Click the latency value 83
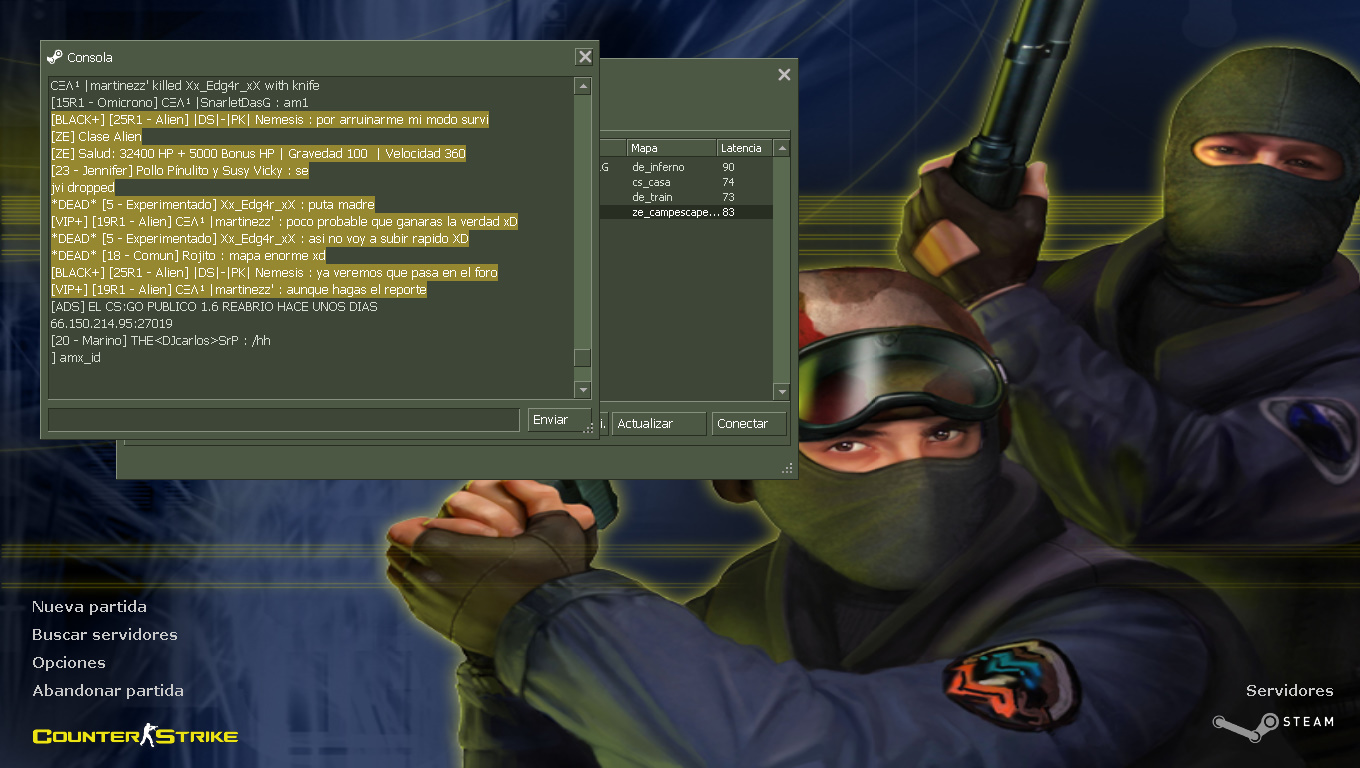Image resolution: width=1360 pixels, height=768 pixels. coord(728,212)
